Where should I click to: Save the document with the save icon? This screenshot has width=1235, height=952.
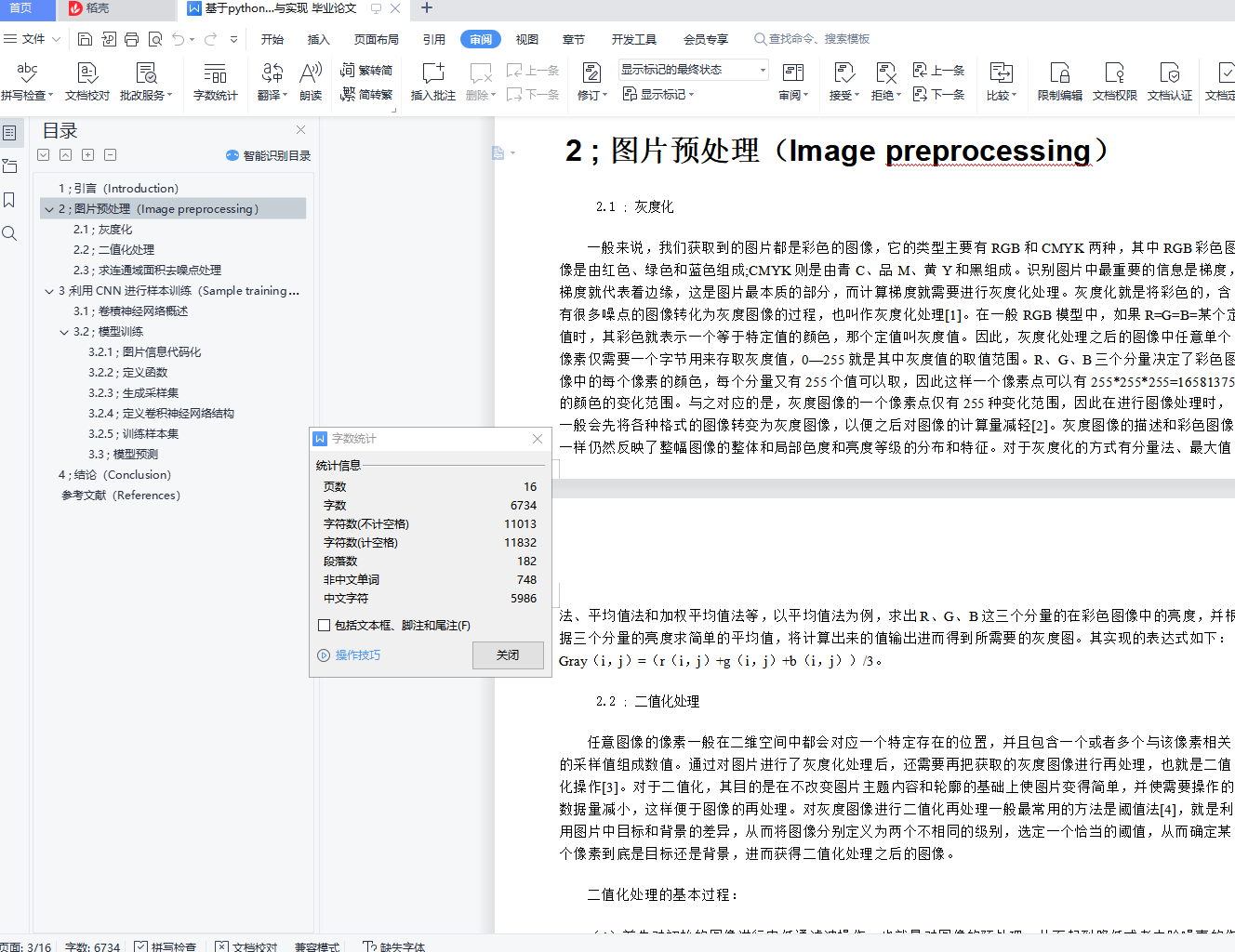click(x=86, y=39)
